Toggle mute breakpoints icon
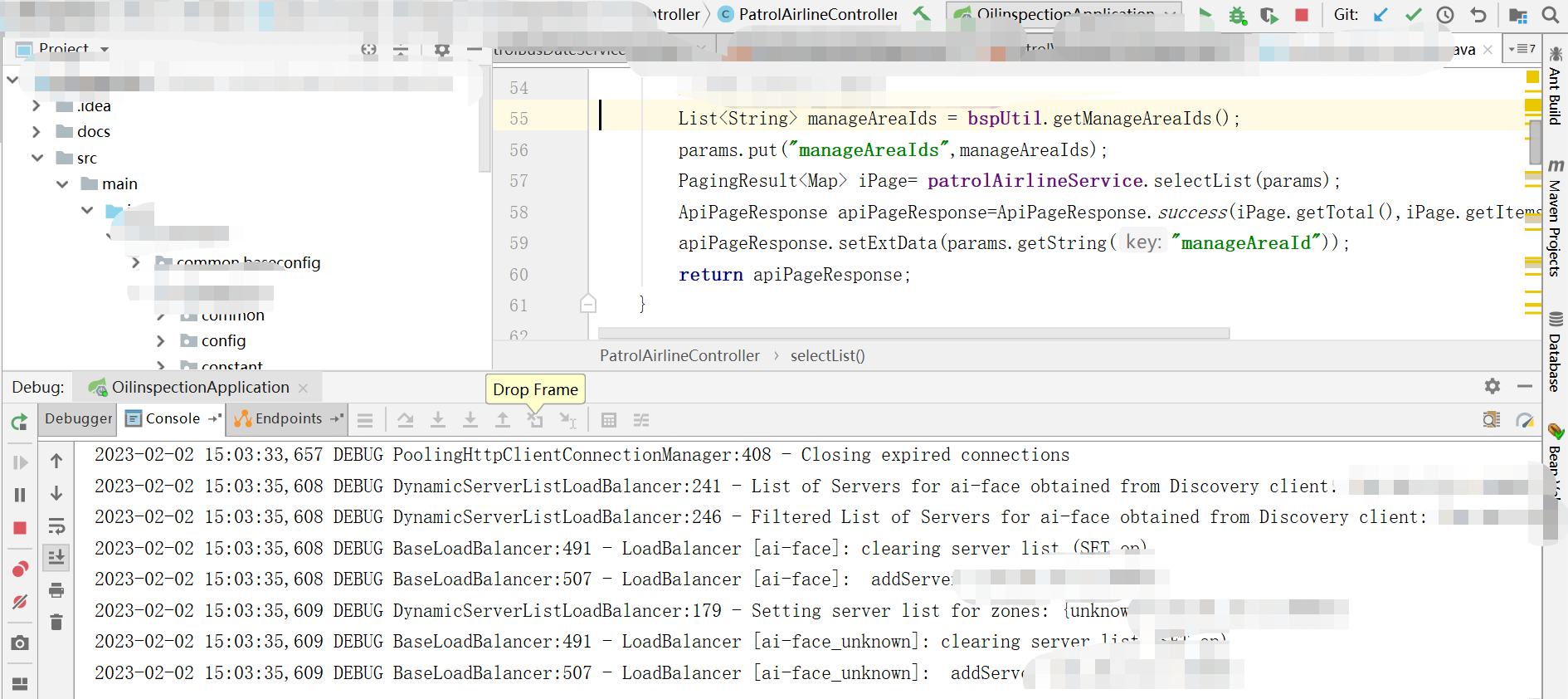Viewport: 1568px width, 699px height. click(20, 601)
